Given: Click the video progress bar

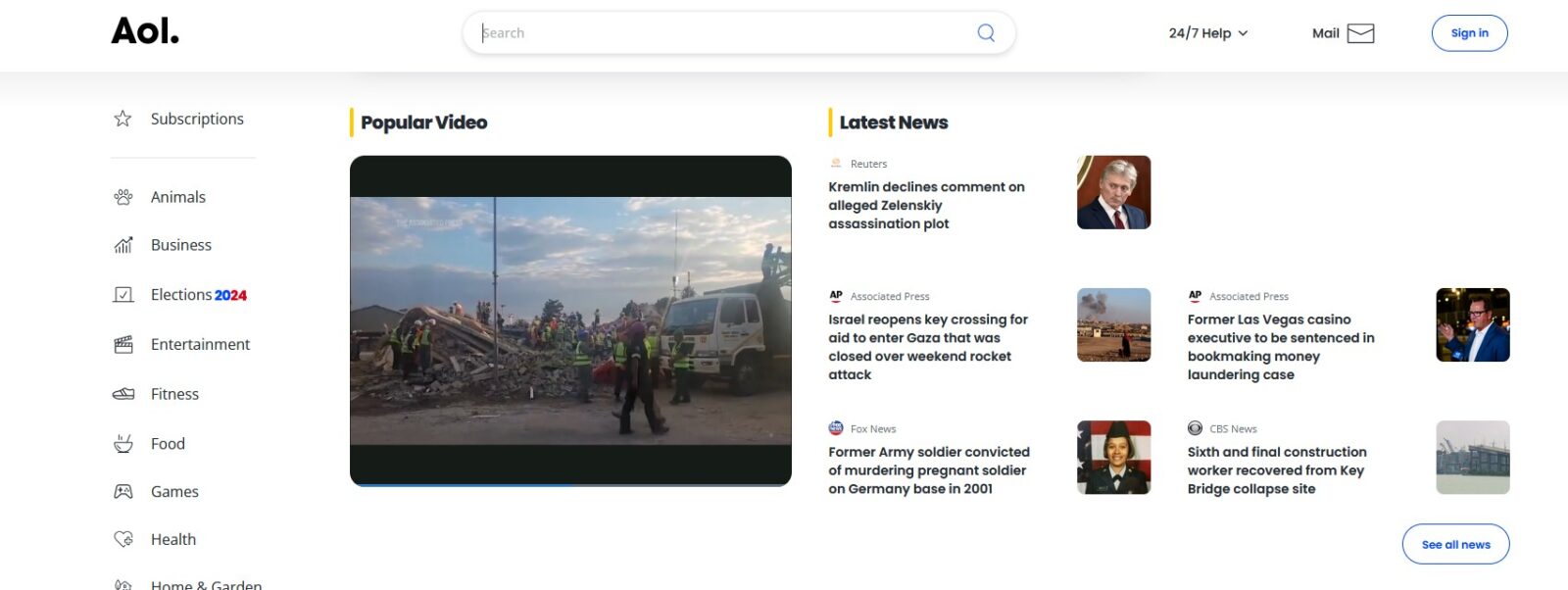Looking at the screenshot, I should [x=570, y=484].
